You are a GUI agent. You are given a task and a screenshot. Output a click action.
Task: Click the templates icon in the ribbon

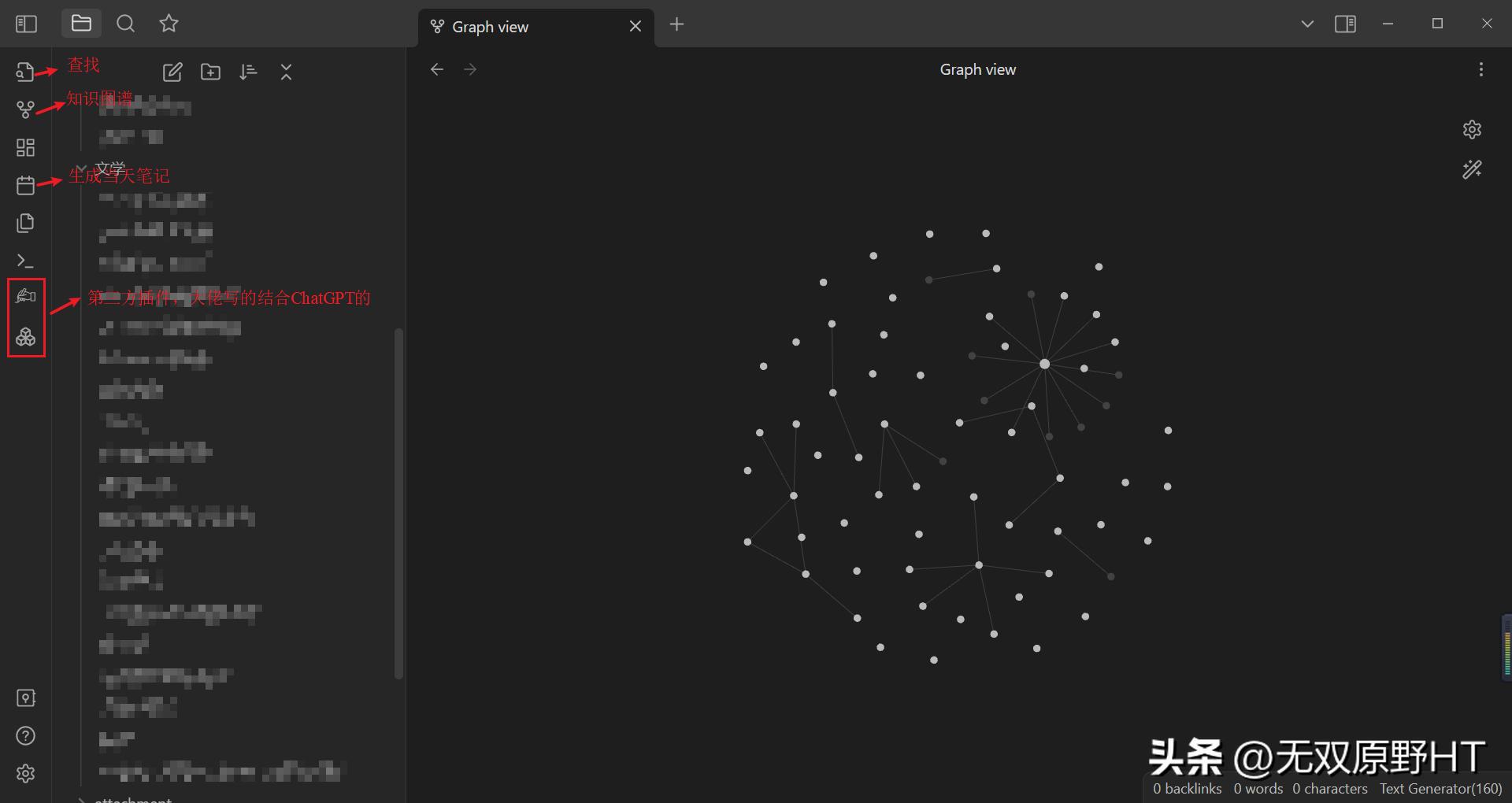tap(25, 223)
